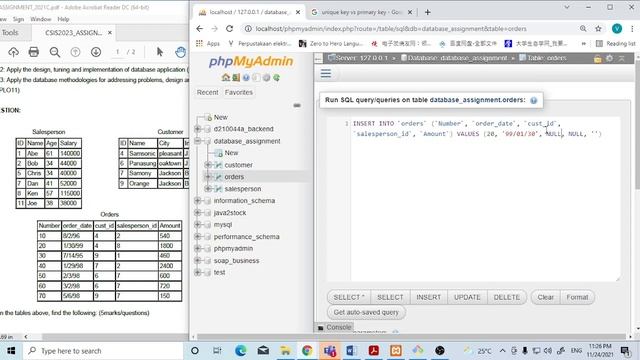Open Microsoft Word from taskbar
The height and width of the screenshot is (360, 640).
351,351
